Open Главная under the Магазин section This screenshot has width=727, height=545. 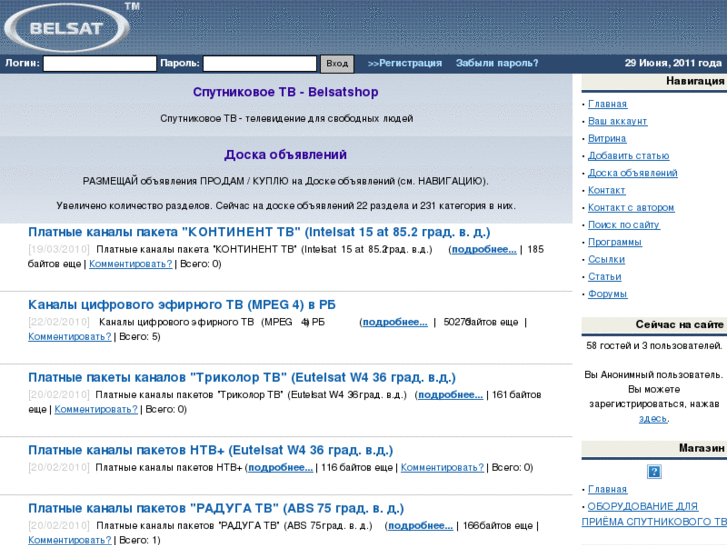[x=607, y=489]
